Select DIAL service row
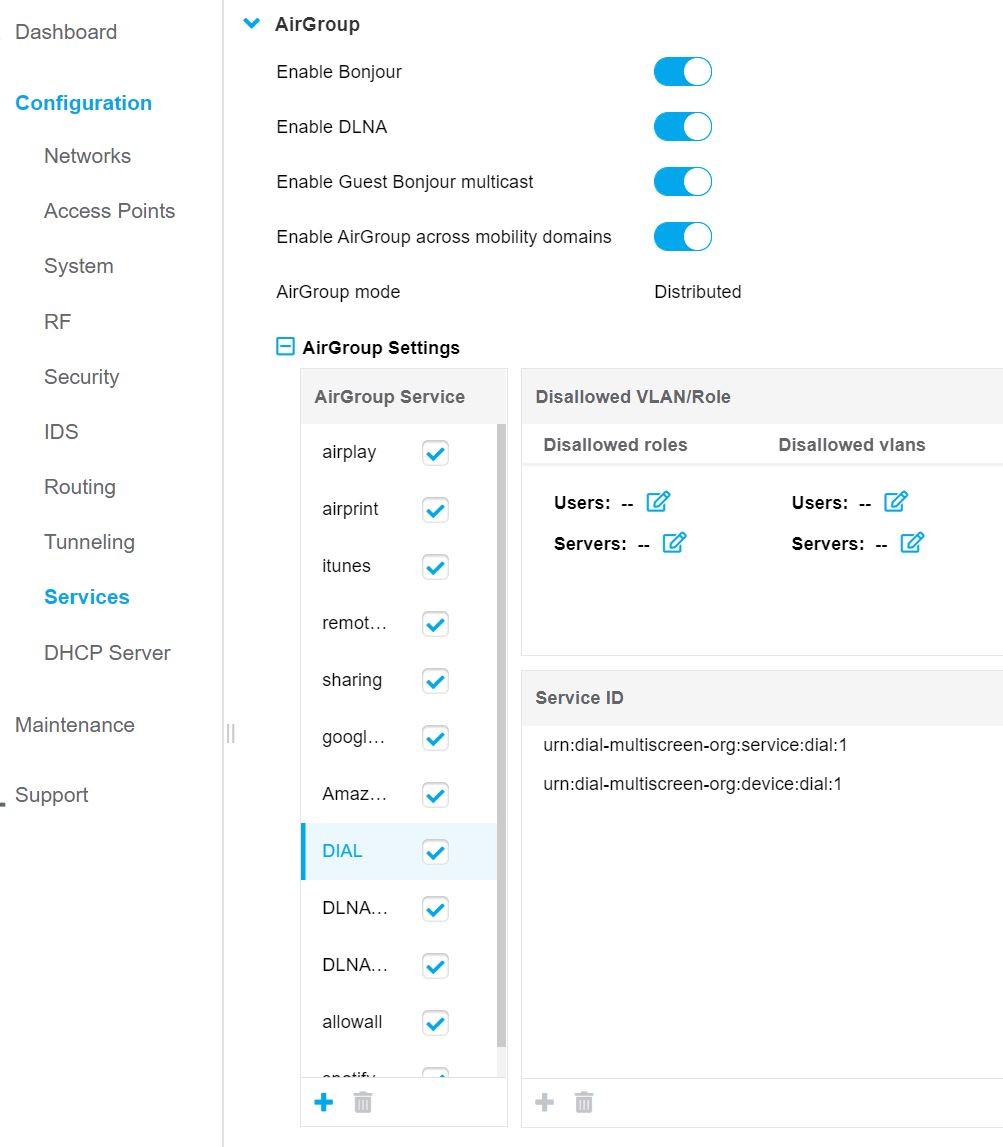 399,851
